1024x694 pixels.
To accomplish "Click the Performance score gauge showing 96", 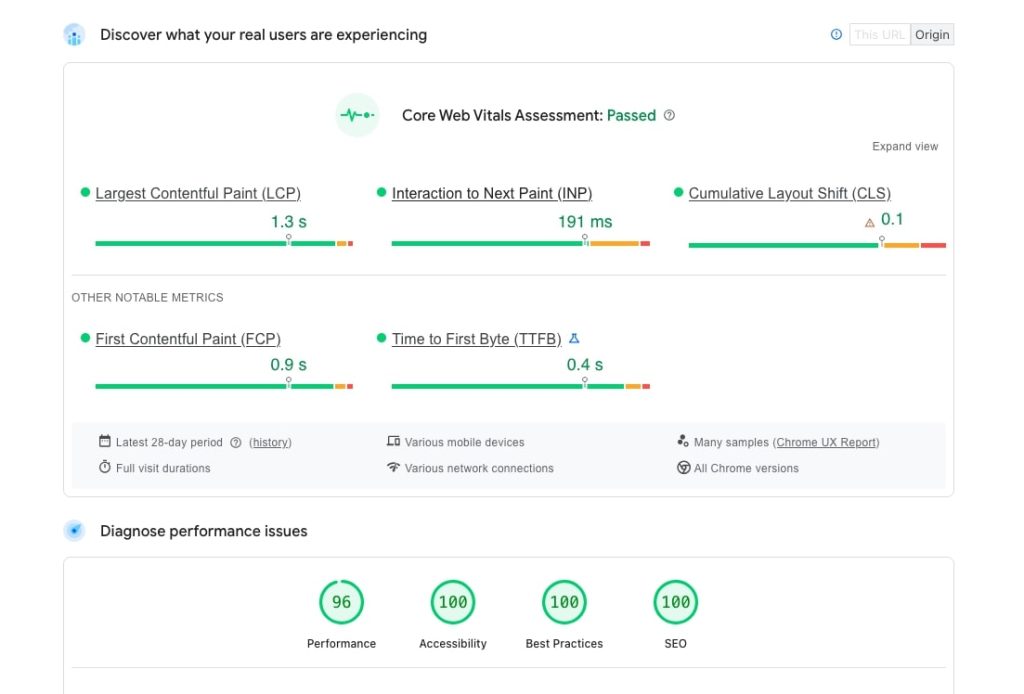I will coord(341,602).
